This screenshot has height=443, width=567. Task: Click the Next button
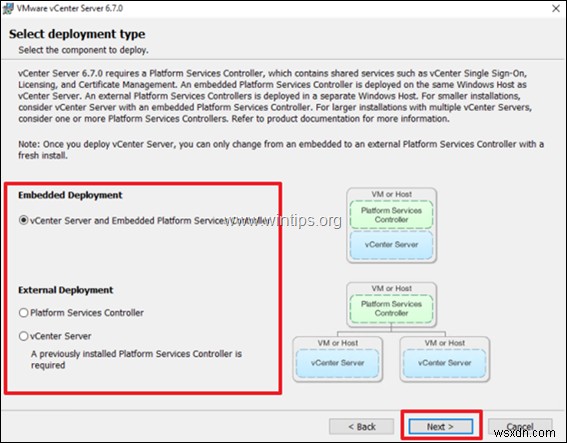(x=440, y=427)
